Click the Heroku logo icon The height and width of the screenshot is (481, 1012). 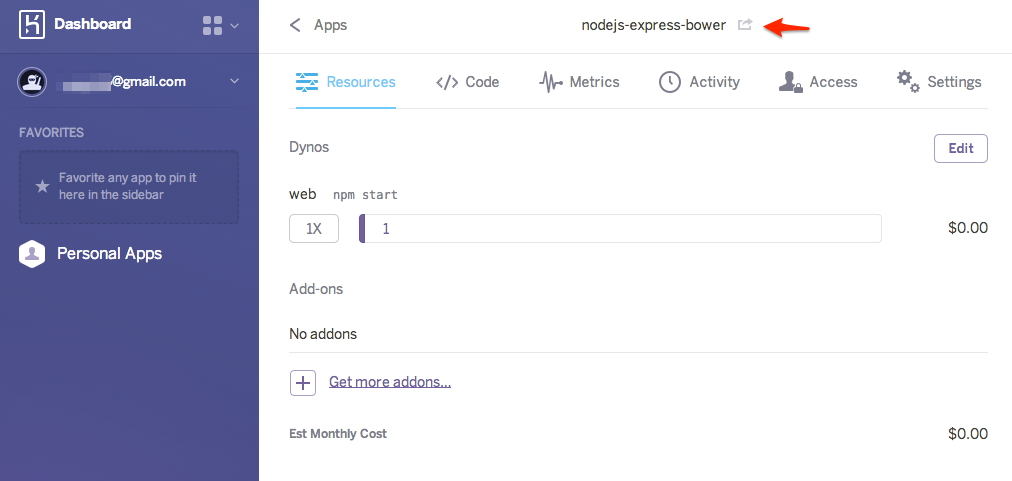pos(31,25)
